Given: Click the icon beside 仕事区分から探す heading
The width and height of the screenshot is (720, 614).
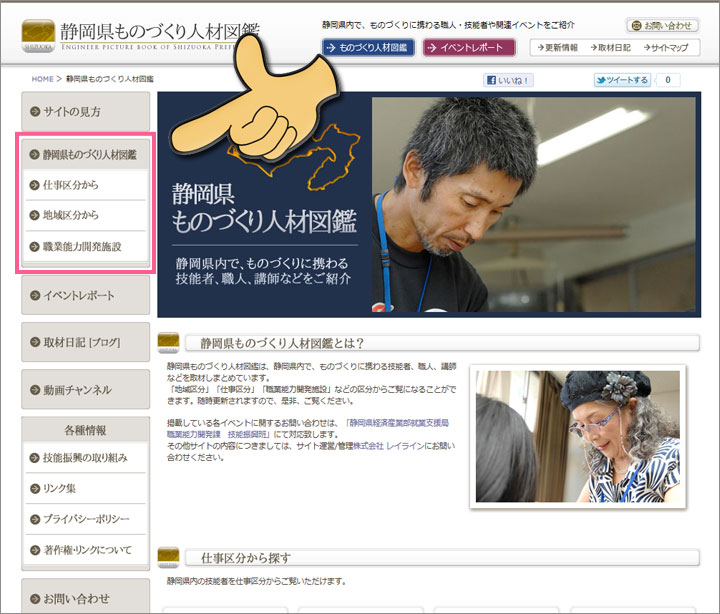Looking at the screenshot, I should 169,558.
